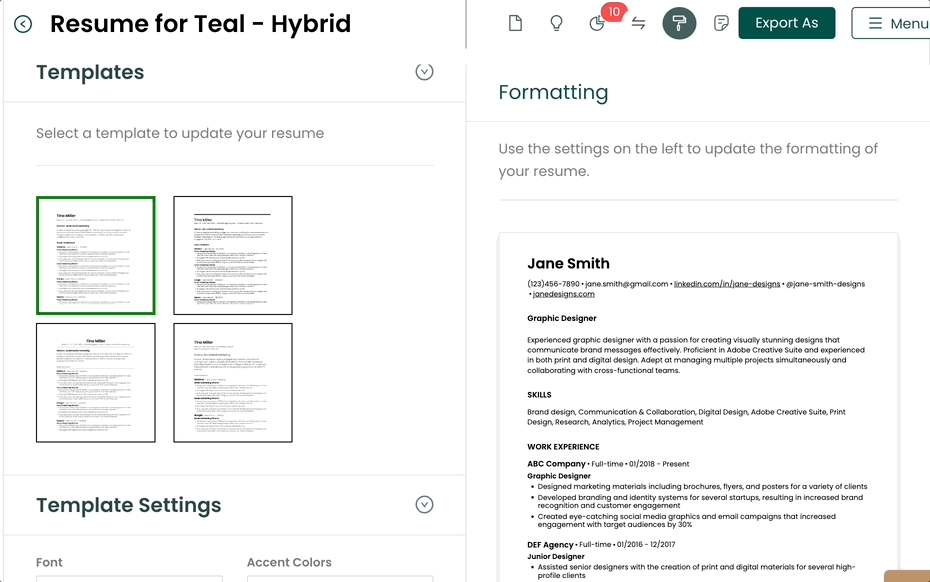Select the second resume template thumbnail
930x582 pixels.
click(x=232, y=254)
